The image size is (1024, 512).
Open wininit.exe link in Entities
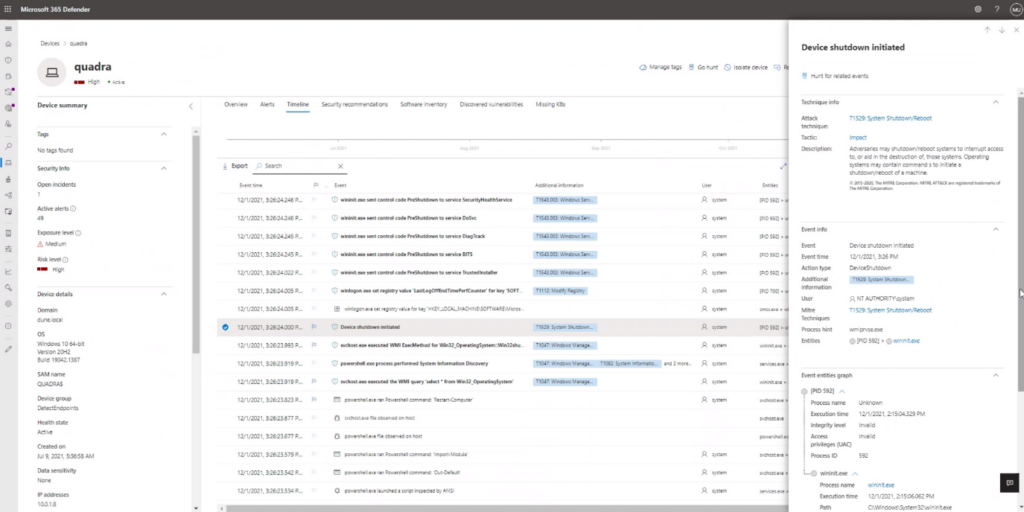coord(906,341)
